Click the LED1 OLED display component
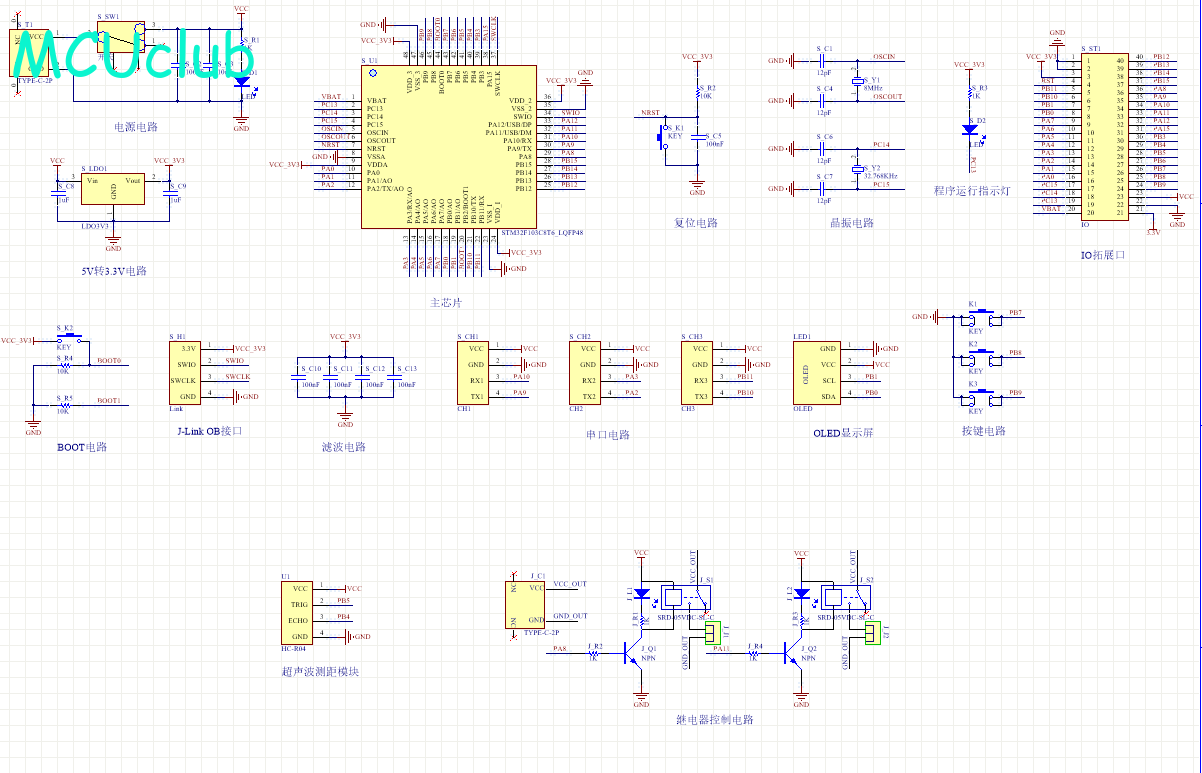 tap(816, 372)
